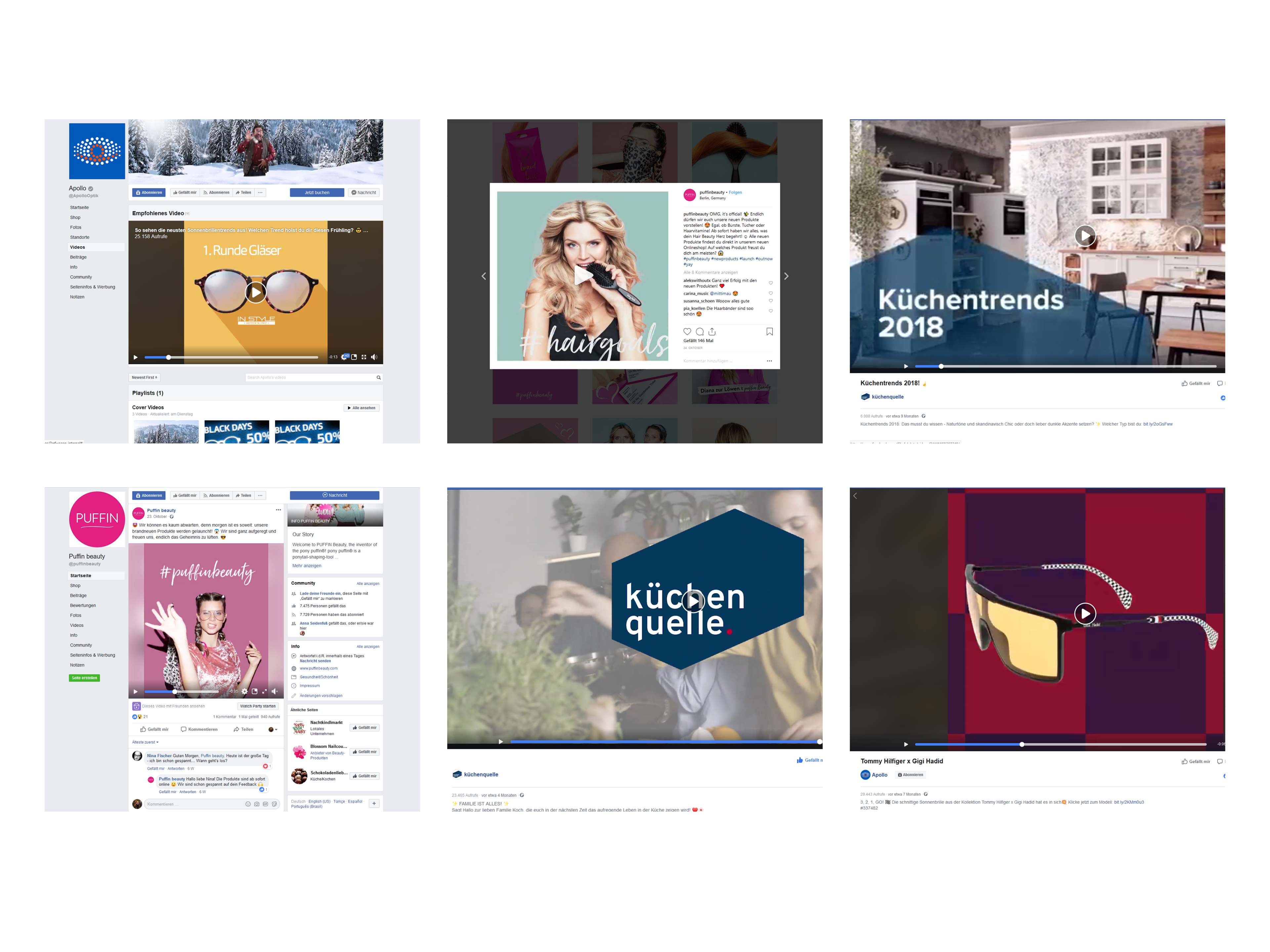Expand Puffin beauty video to fullscreen

click(x=265, y=692)
